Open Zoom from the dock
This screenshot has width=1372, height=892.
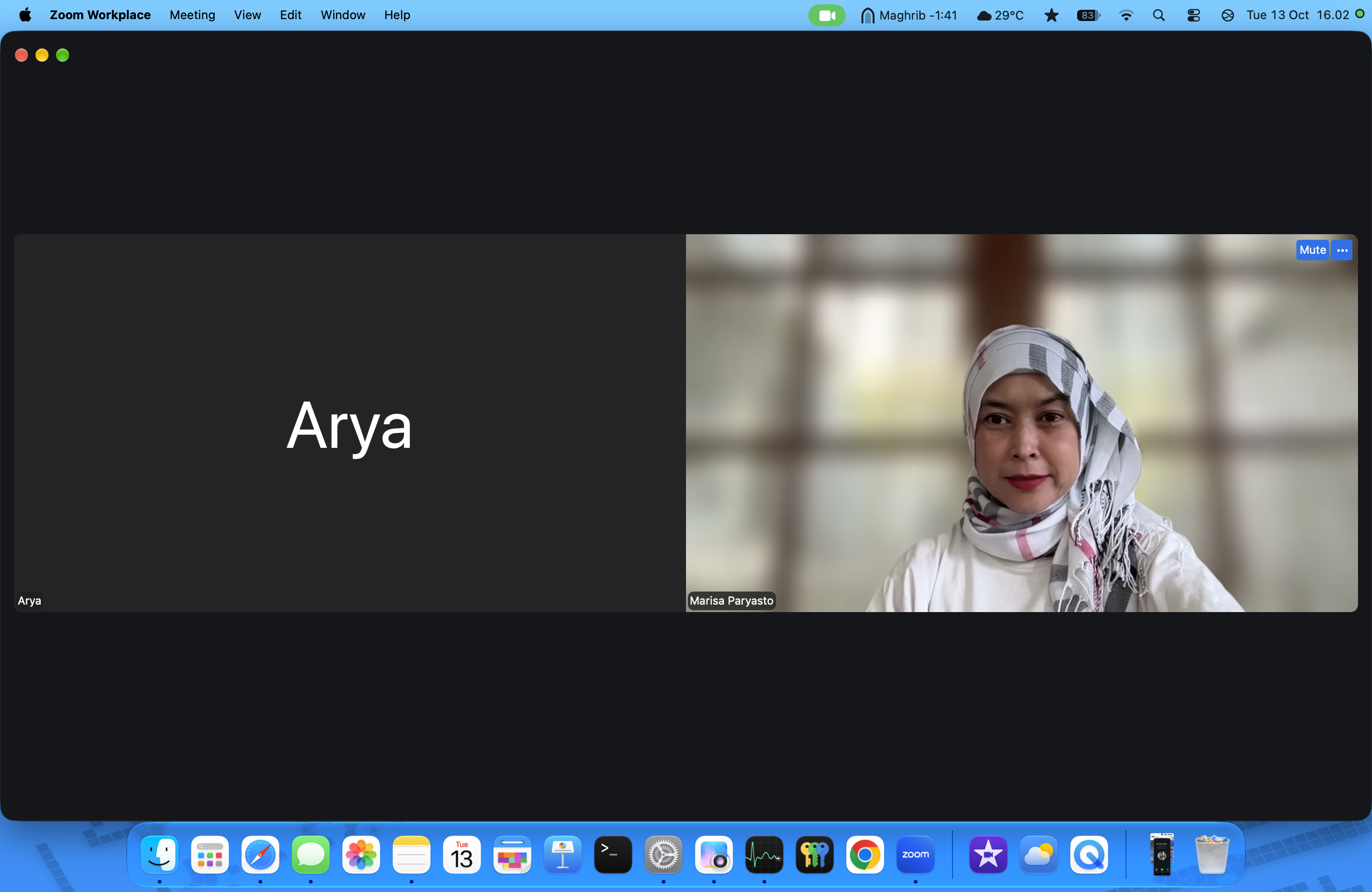(915, 855)
